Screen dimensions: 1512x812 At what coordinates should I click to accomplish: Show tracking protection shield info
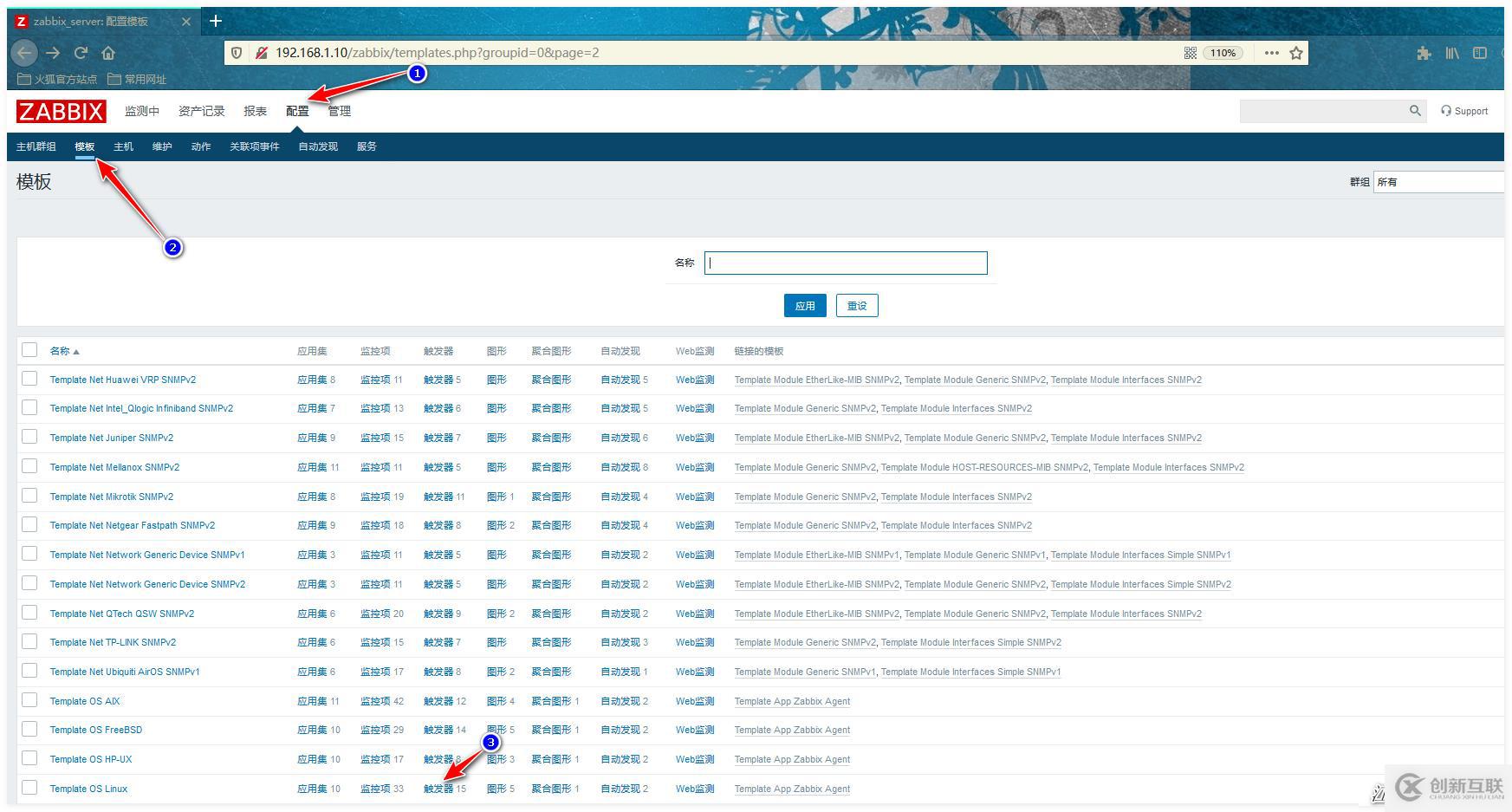(x=237, y=53)
